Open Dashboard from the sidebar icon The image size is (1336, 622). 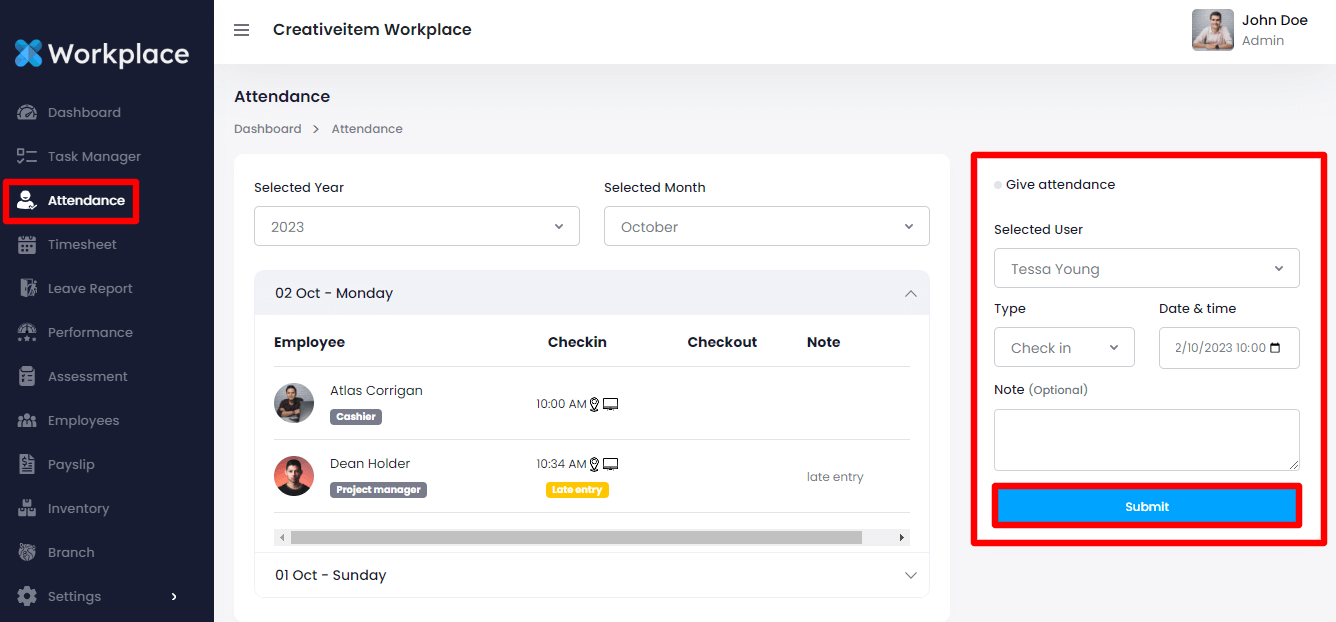click(27, 113)
